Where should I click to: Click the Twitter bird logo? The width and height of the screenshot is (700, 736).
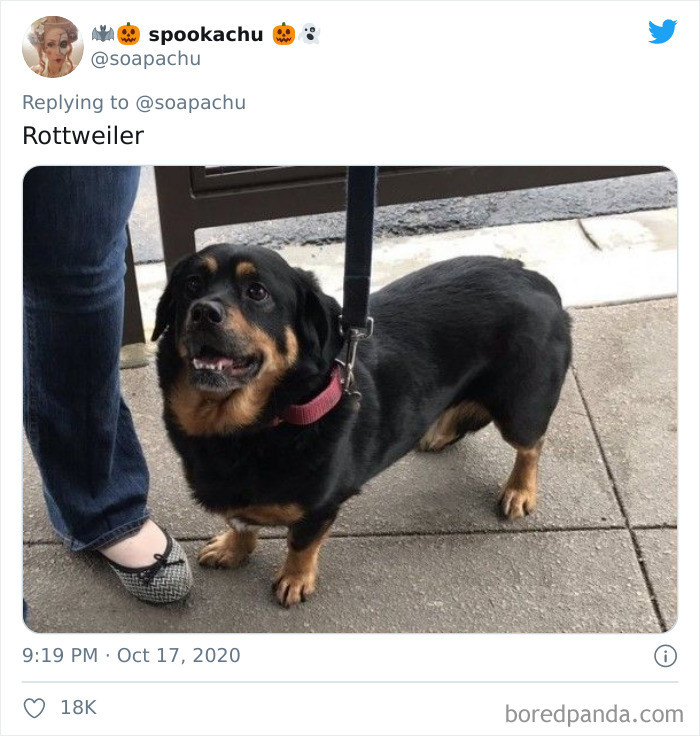[662, 31]
